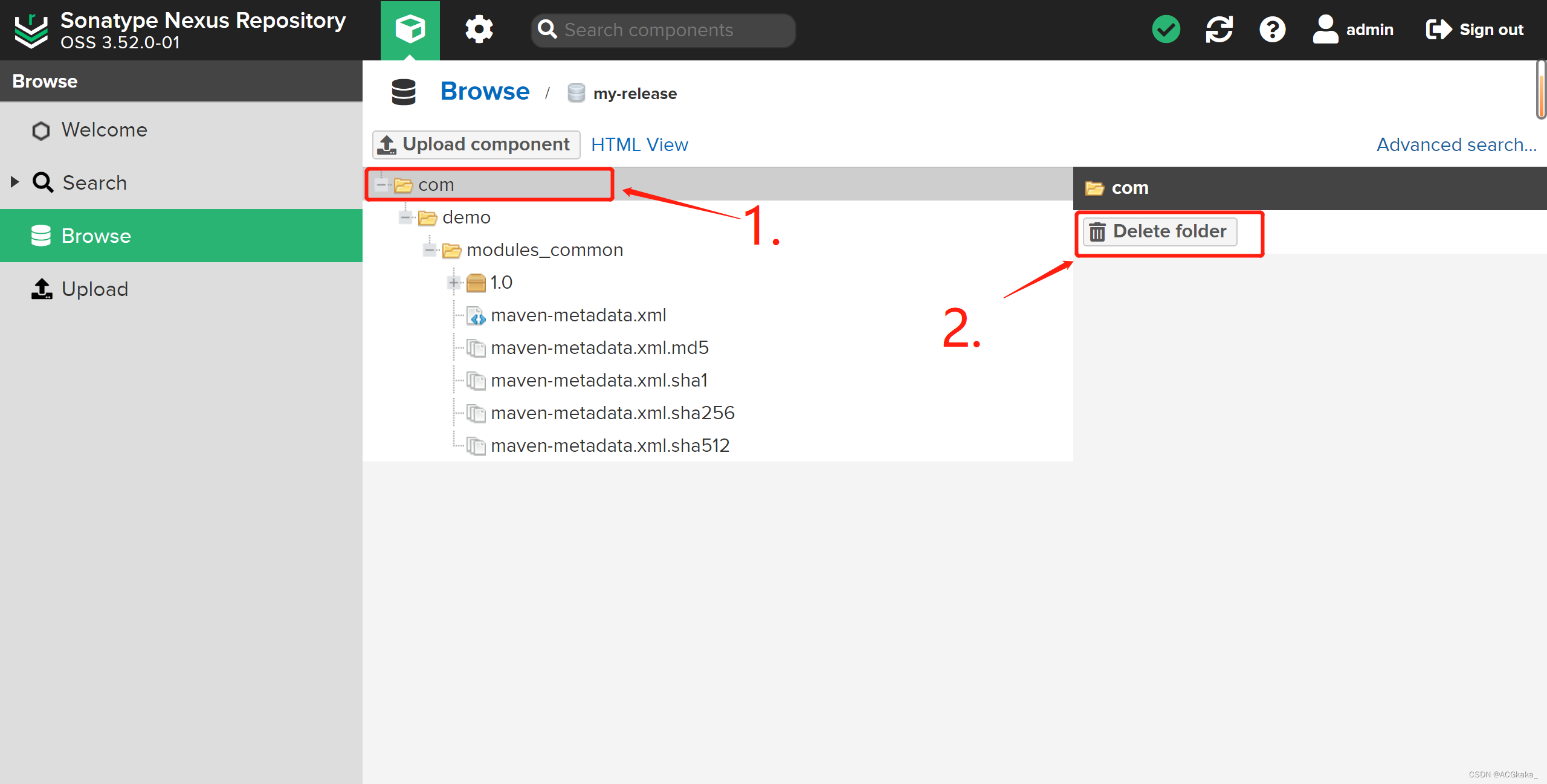Image resolution: width=1547 pixels, height=784 pixels.
Task: Open the help question mark icon
Action: pyautogui.click(x=1272, y=29)
